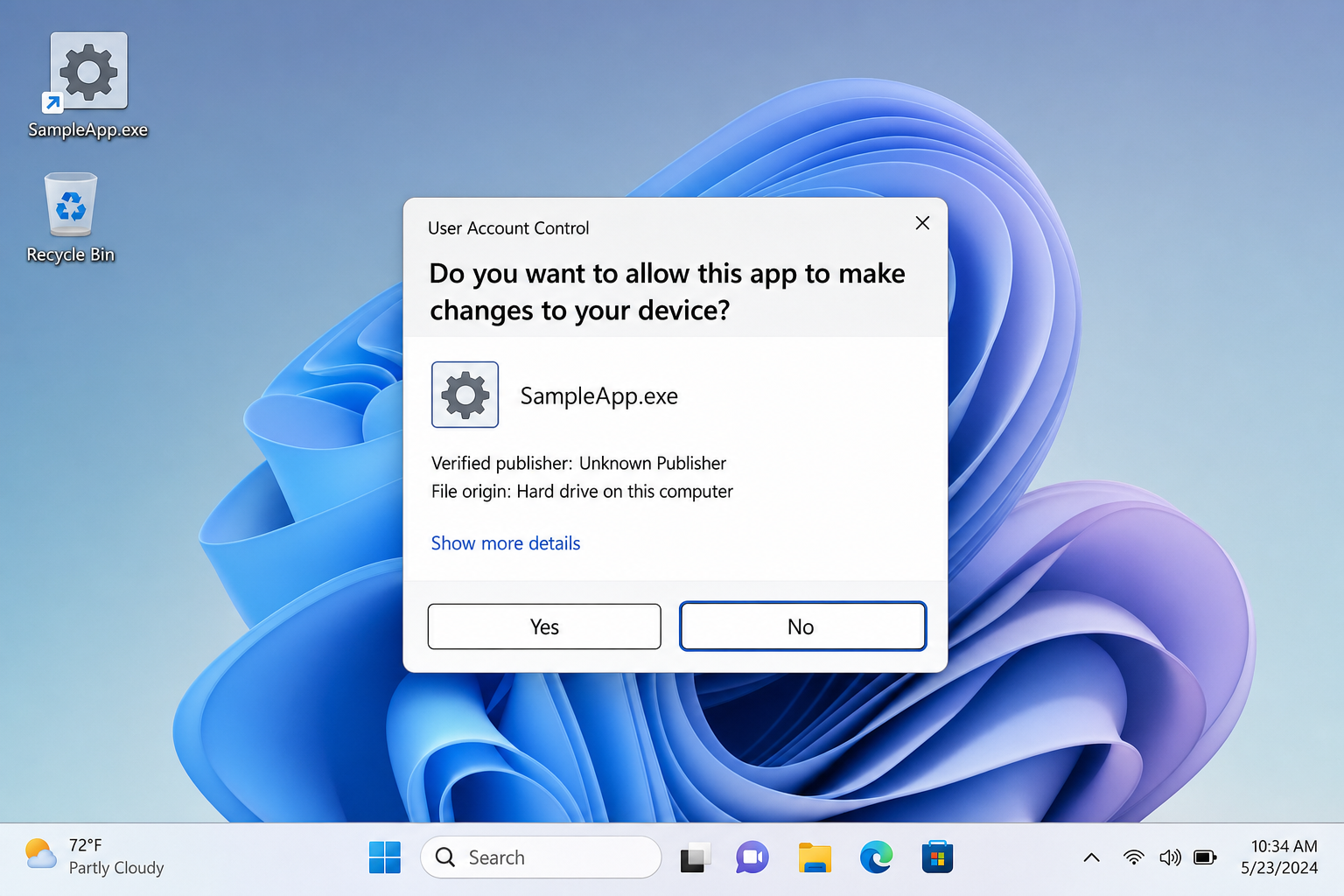Open the Wi-Fi network status icon
This screenshot has width=1344, height=896.
pos(1133,857)
